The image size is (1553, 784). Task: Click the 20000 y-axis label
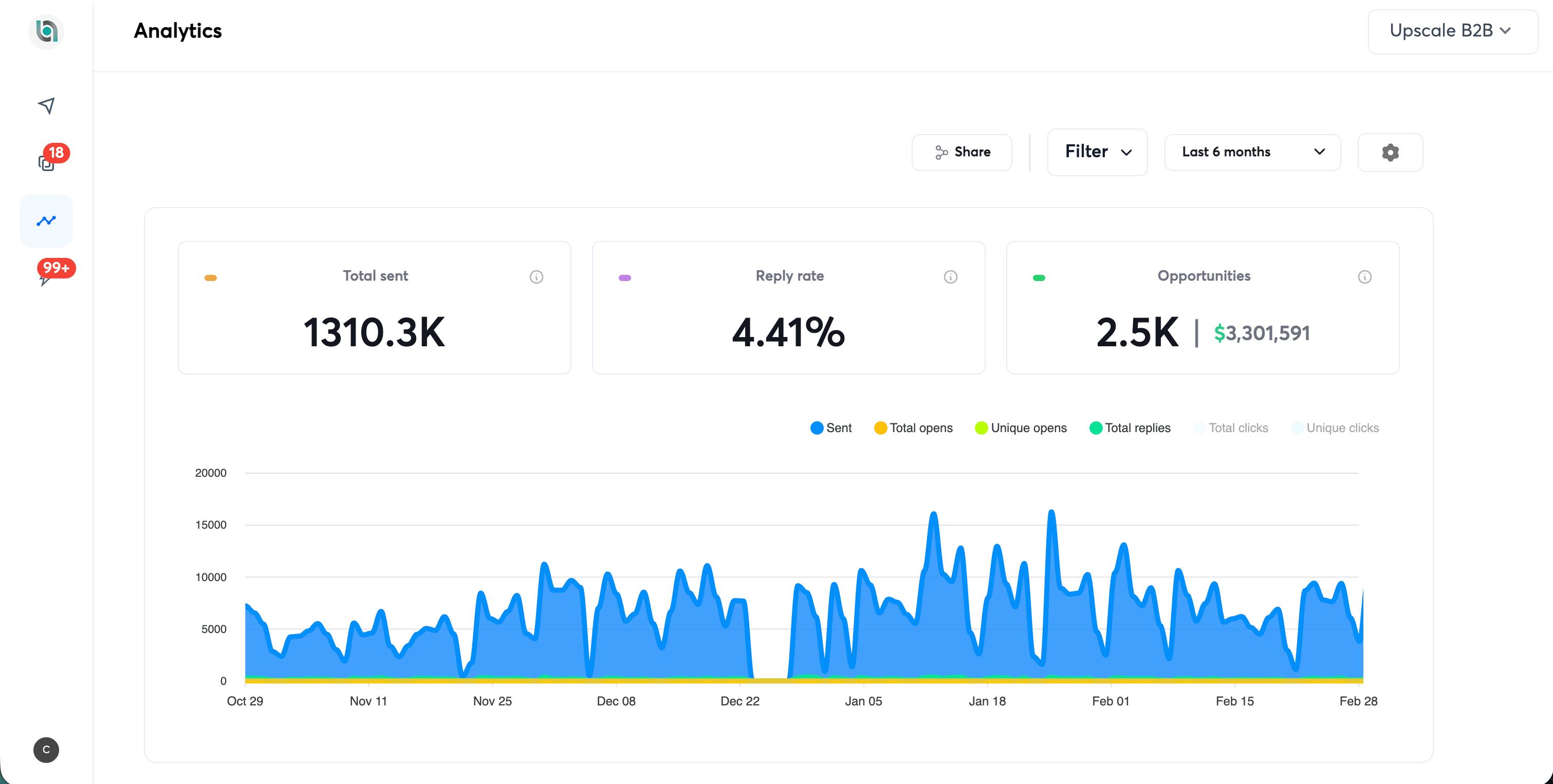pyautogui.click(x=210, y=473)
